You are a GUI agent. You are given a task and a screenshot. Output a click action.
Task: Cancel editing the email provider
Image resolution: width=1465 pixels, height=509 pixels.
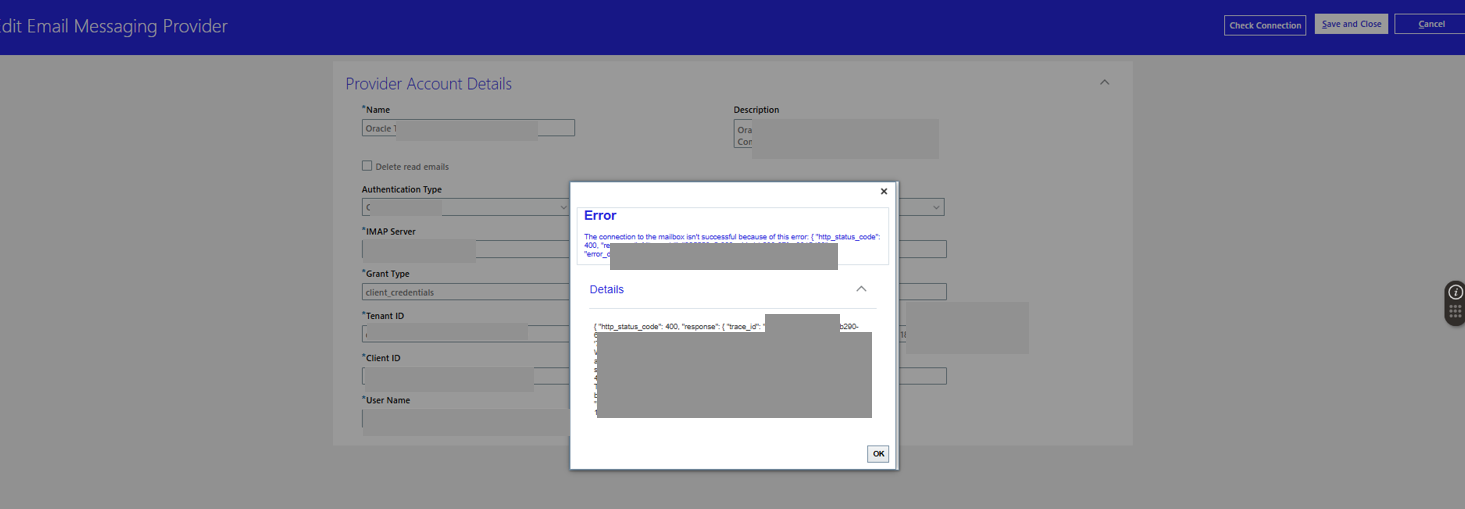point(1430,24)
